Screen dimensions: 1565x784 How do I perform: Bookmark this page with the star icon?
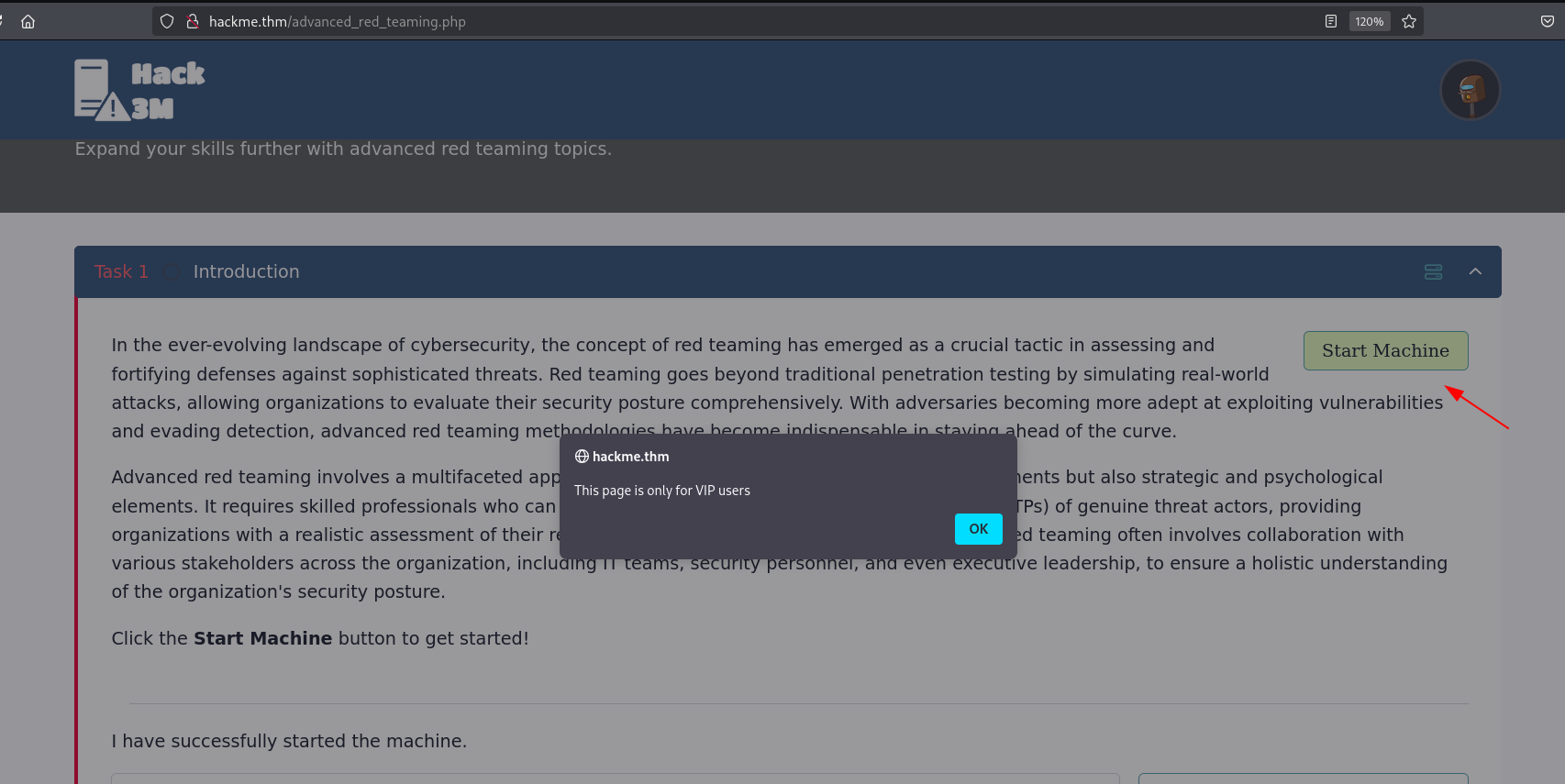click(1409, 22)
